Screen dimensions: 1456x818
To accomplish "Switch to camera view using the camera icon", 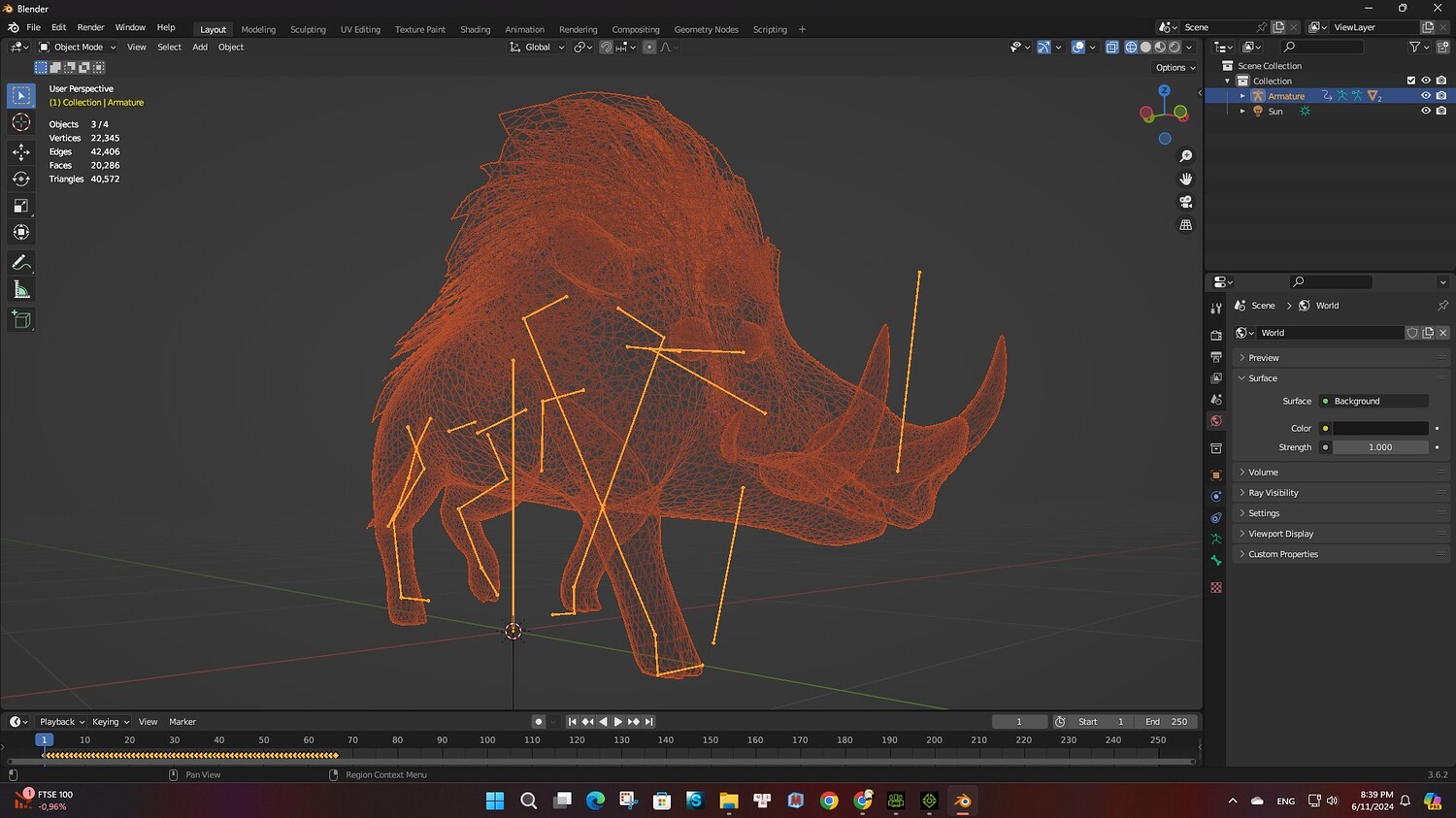I will (x=1185, y=202).
